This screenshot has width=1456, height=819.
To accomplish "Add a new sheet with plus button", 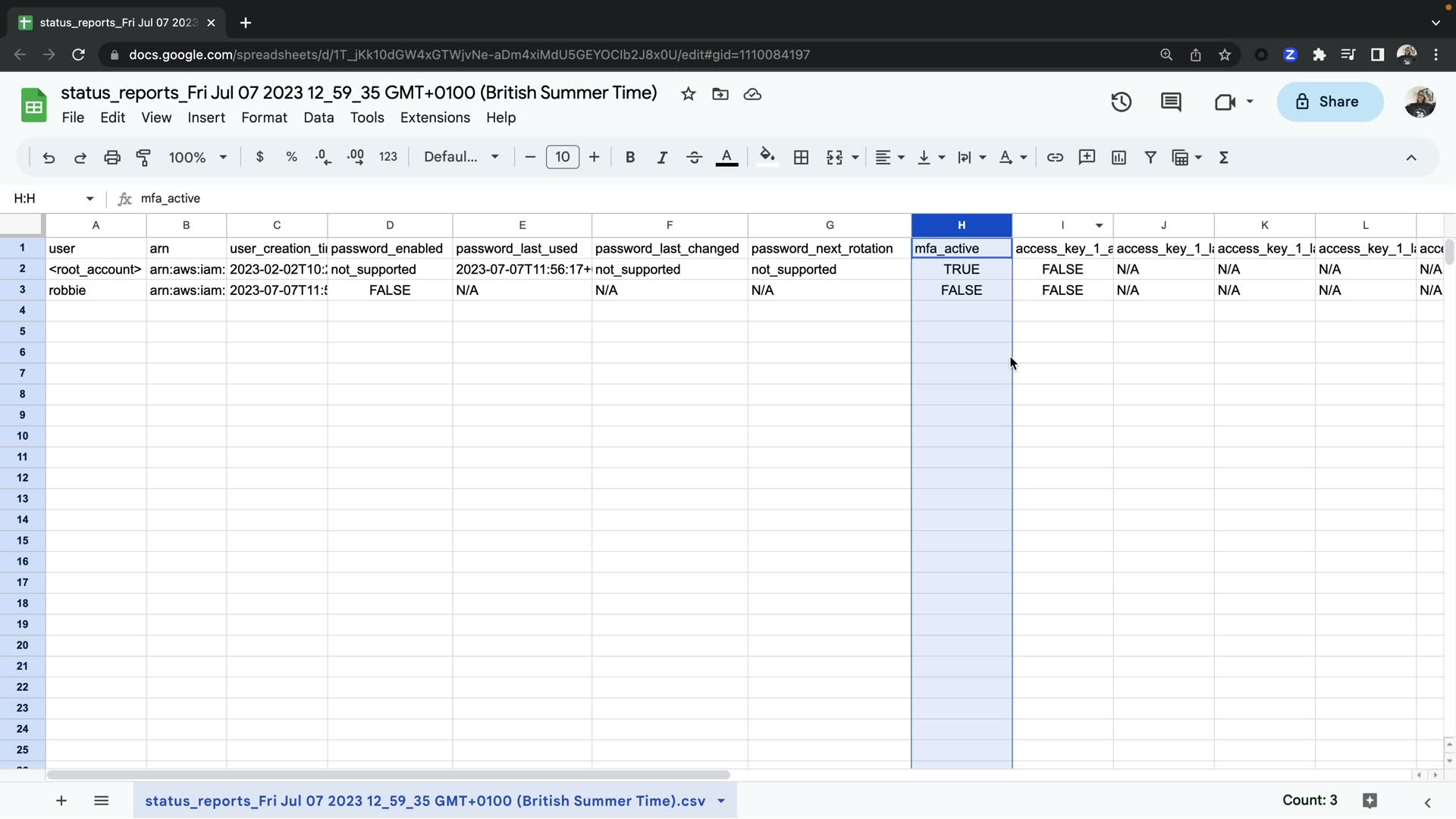I will click(61, 801).
